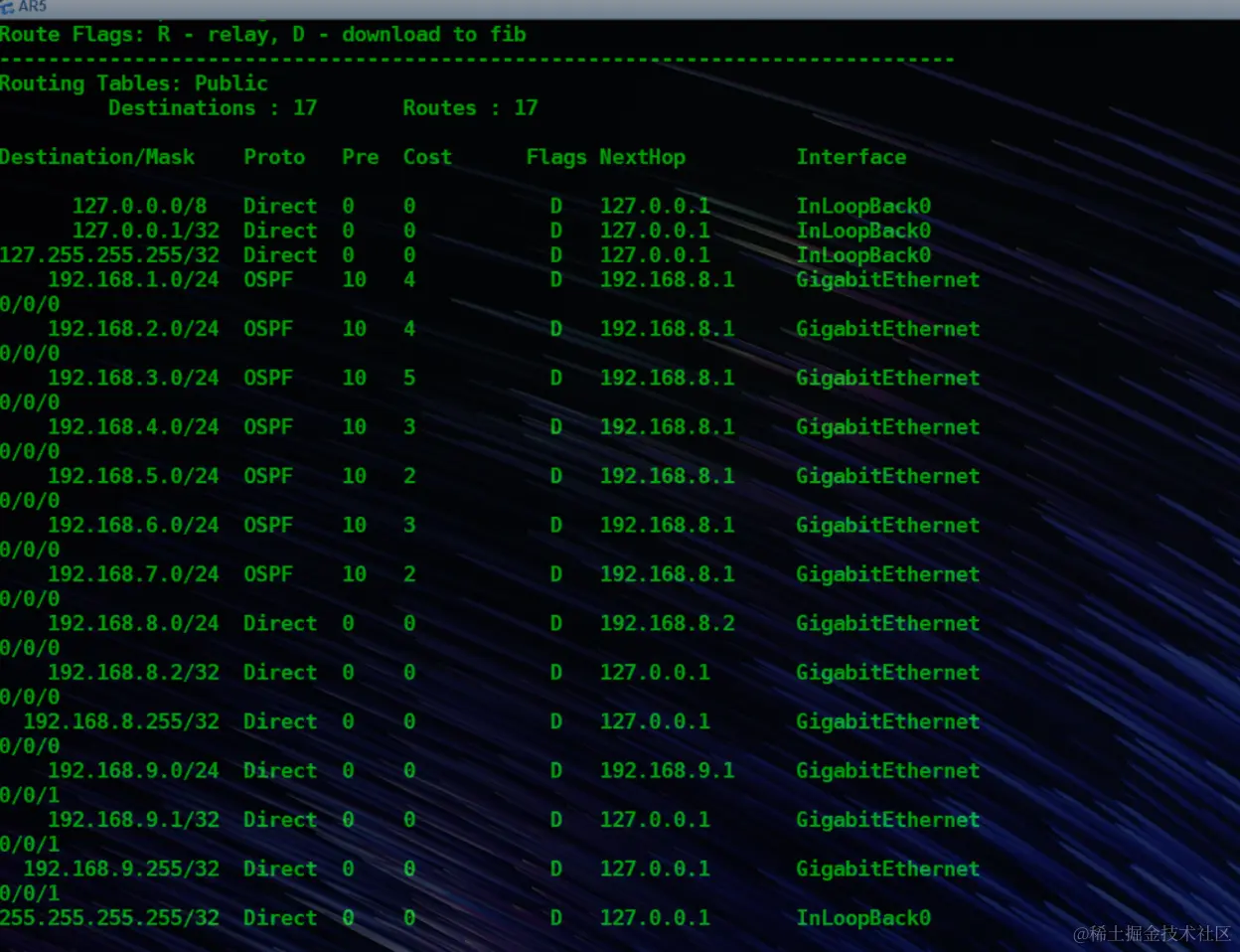
Task: Click the Cost column header
Action: 427,157
